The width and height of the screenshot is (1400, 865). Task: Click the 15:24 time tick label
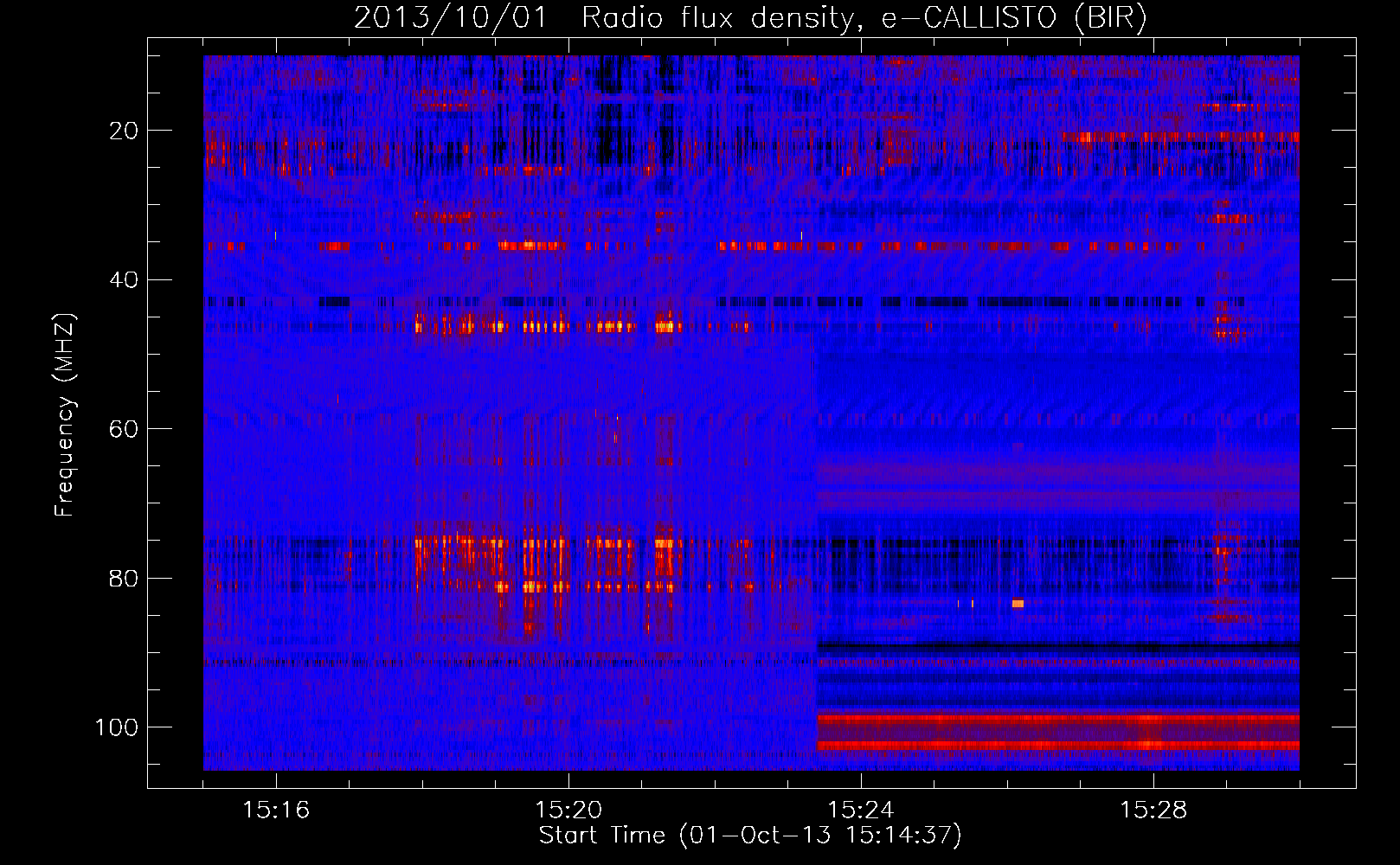click(861, 811)
